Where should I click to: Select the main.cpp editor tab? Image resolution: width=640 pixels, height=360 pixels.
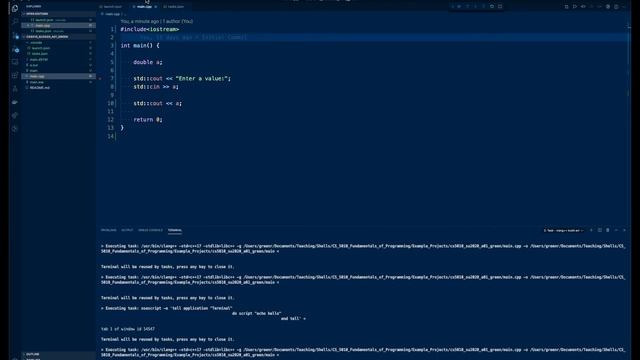point(144,7)
